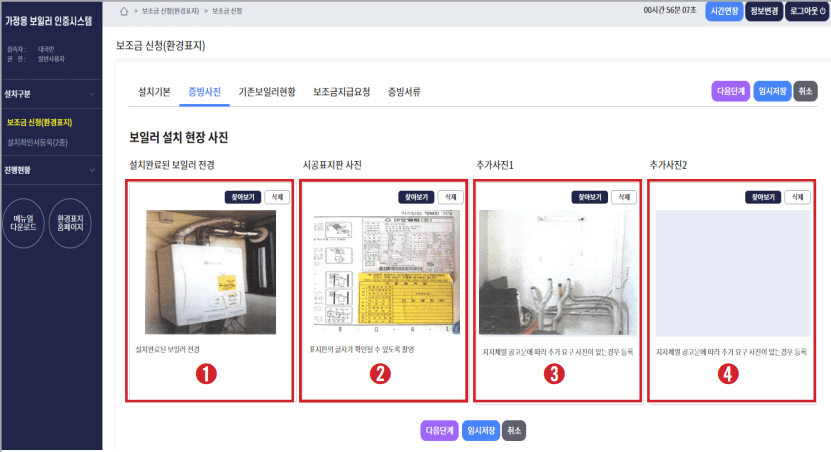Screen dimensions: 831x452
Task: Open the 시공표지판 sign photo thumbnail
Action: (386, 272)
